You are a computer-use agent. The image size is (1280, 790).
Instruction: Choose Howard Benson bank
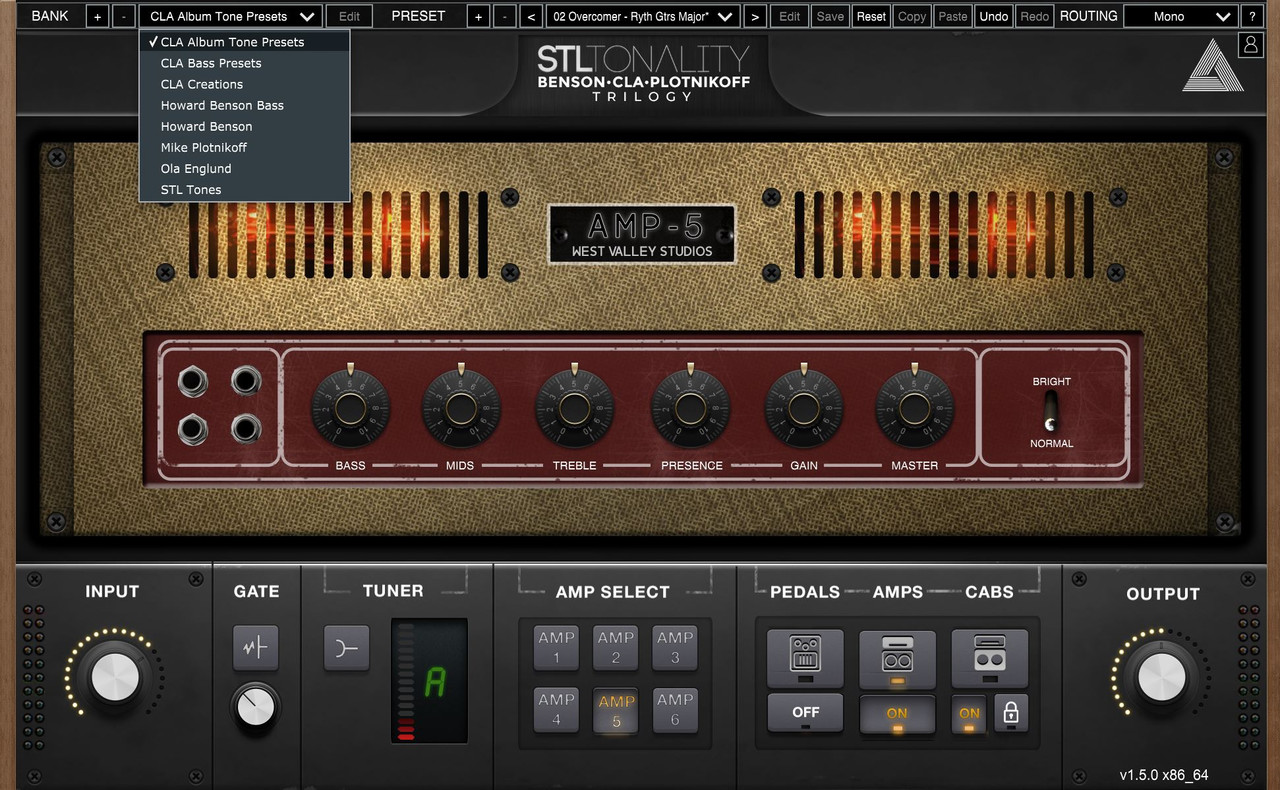tap(245, 126)
